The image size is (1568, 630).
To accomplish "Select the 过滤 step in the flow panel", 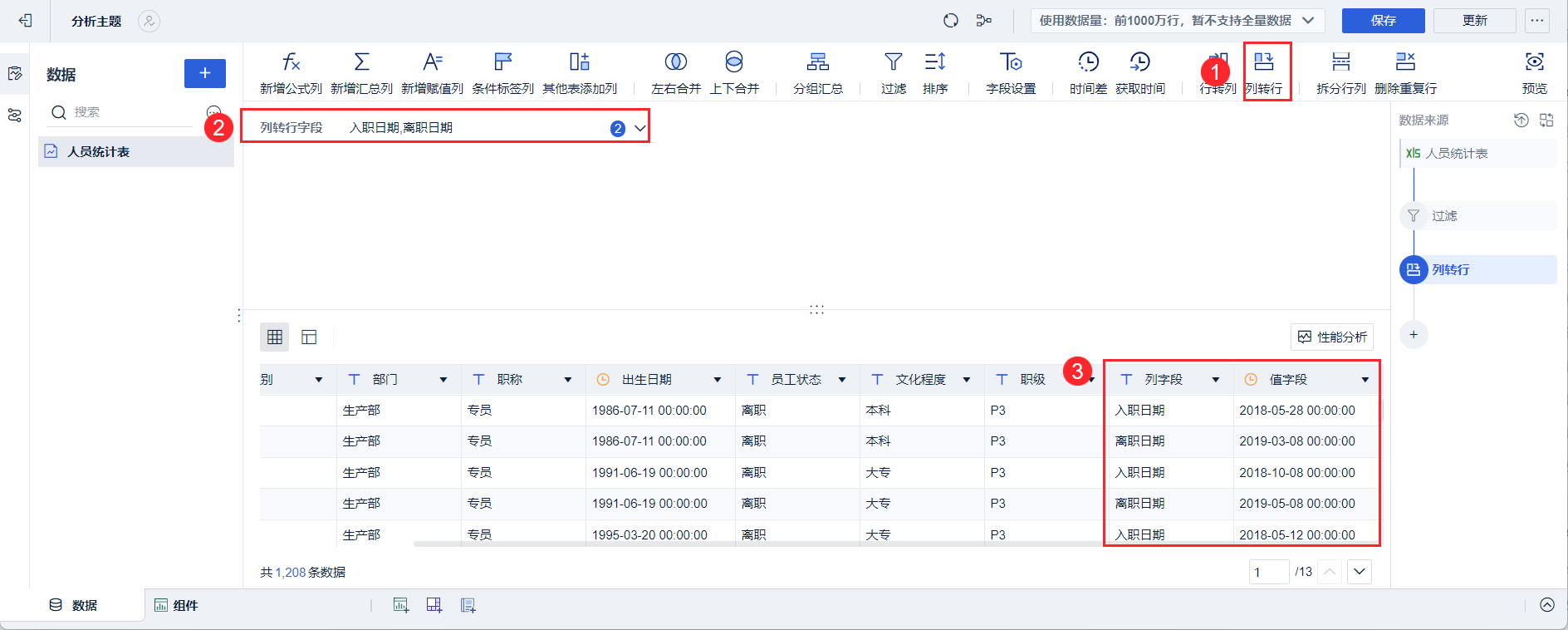I will pos(1478,216).
